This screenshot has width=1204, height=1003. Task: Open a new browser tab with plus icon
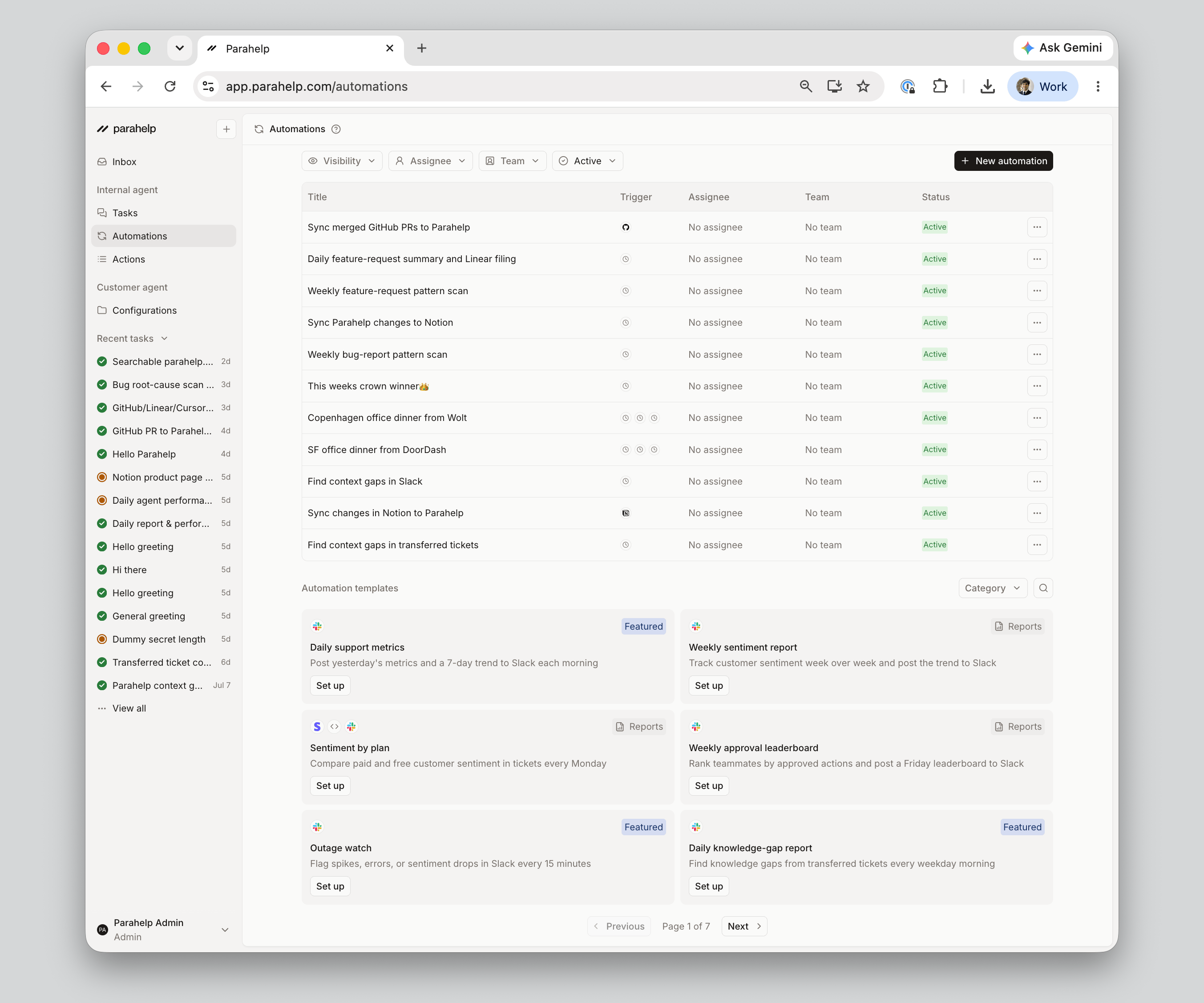421,48
